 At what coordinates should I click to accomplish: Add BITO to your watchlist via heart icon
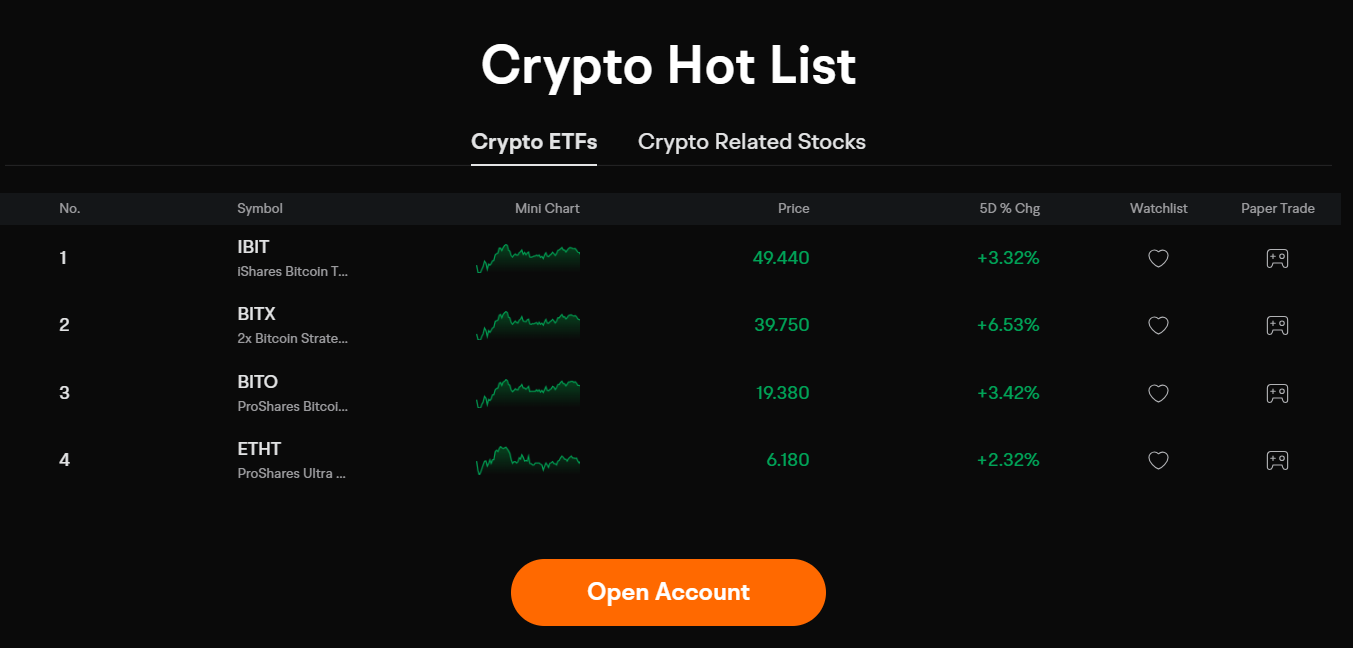[x=1158, y=393]
